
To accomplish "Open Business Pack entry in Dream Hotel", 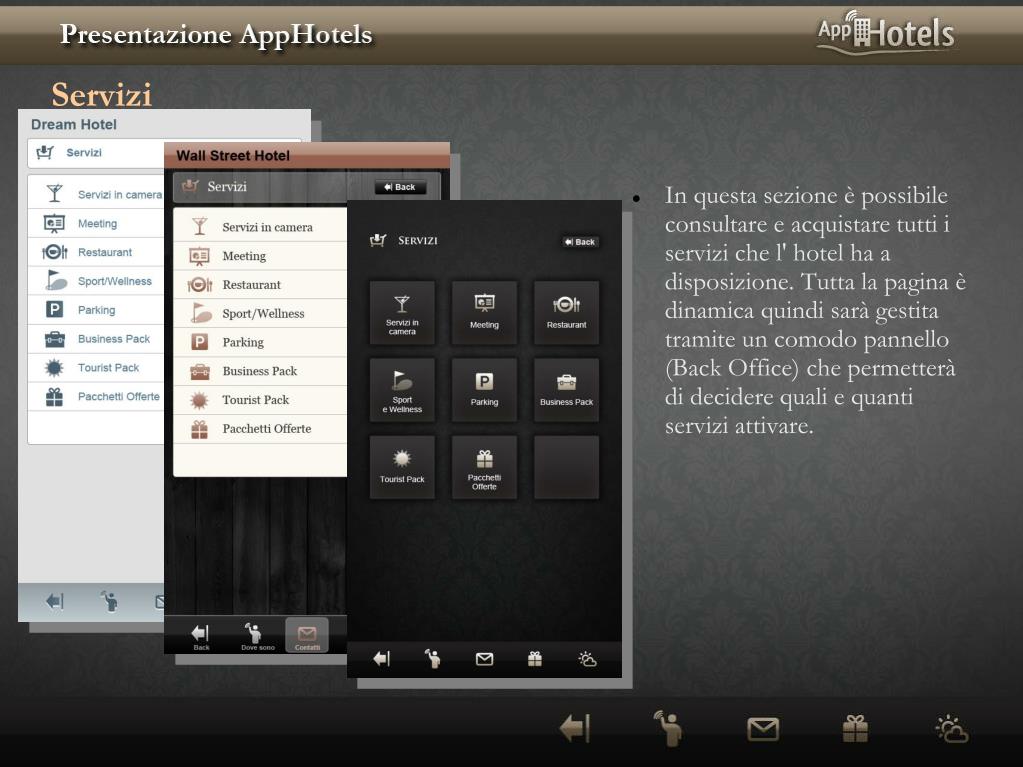I will [x=96, y=338].
